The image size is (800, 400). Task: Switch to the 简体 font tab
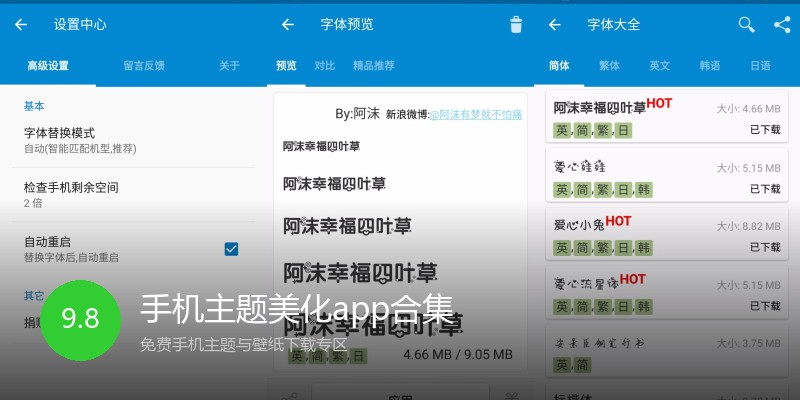[559, 66]
